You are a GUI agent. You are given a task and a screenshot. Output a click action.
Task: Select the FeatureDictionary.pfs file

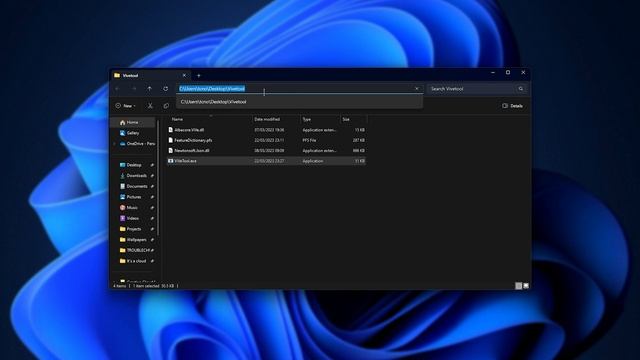pos(266,140)
